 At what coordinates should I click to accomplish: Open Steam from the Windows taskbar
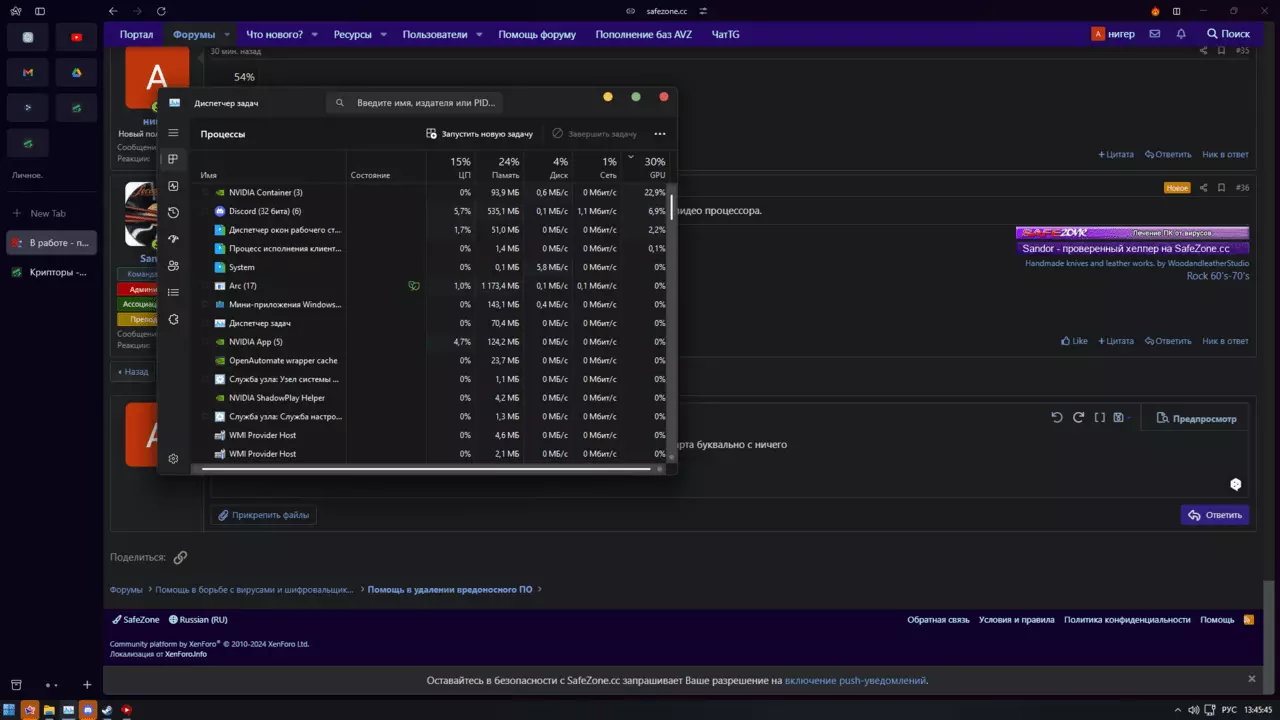pyautogui.click(x=107, y=710)
